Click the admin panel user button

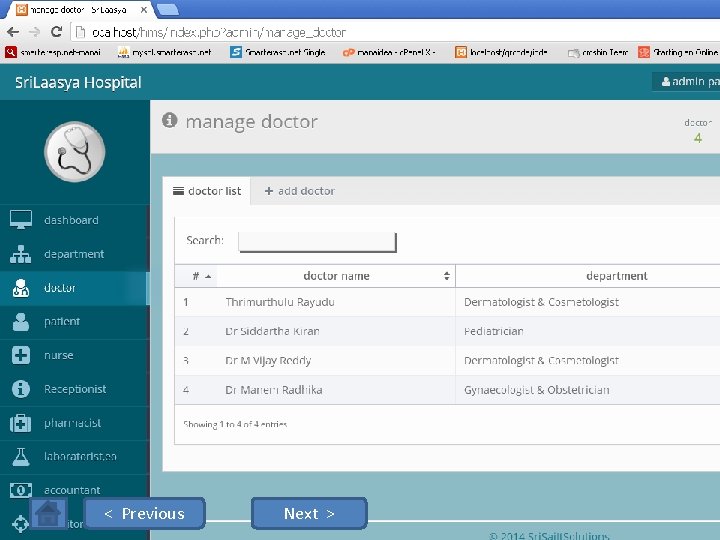687,82
